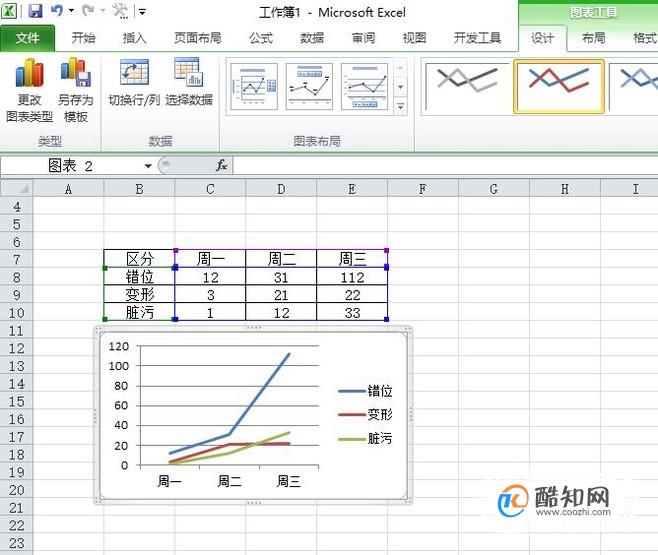
Task: Click 更改图表类型 button
Action: click(29, 91)
